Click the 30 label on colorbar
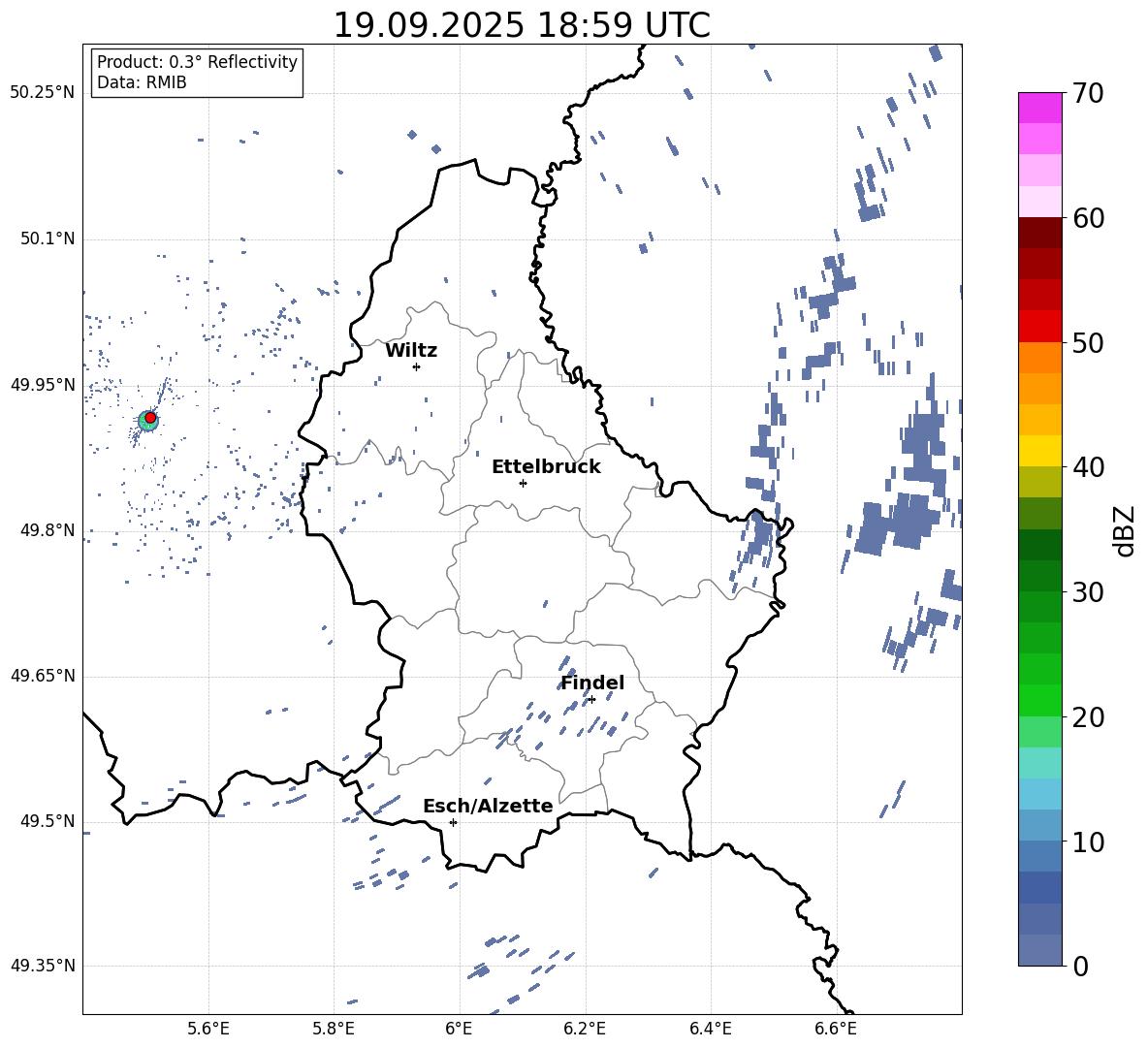This screenshot has height=1048, width=1148. pyautogui.click(x=1088, y=592)
